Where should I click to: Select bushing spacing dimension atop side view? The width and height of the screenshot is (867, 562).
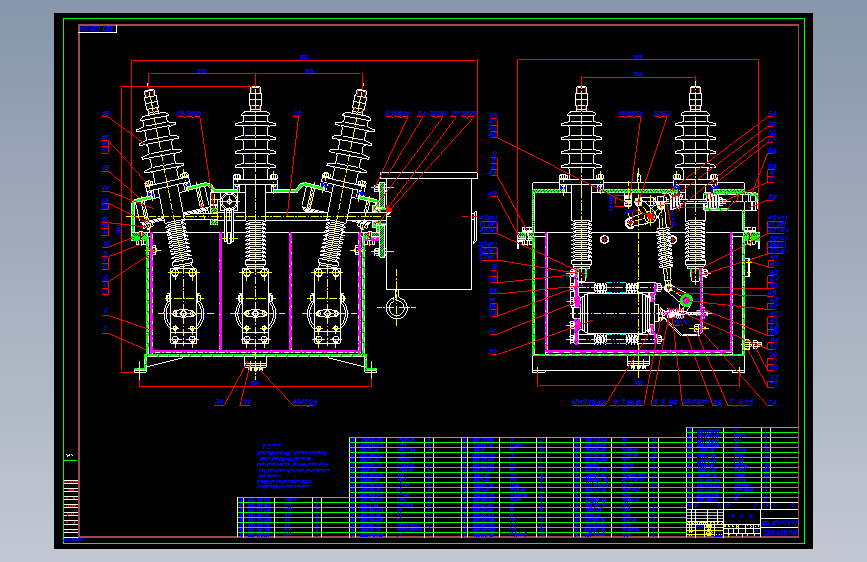point(639,75)
